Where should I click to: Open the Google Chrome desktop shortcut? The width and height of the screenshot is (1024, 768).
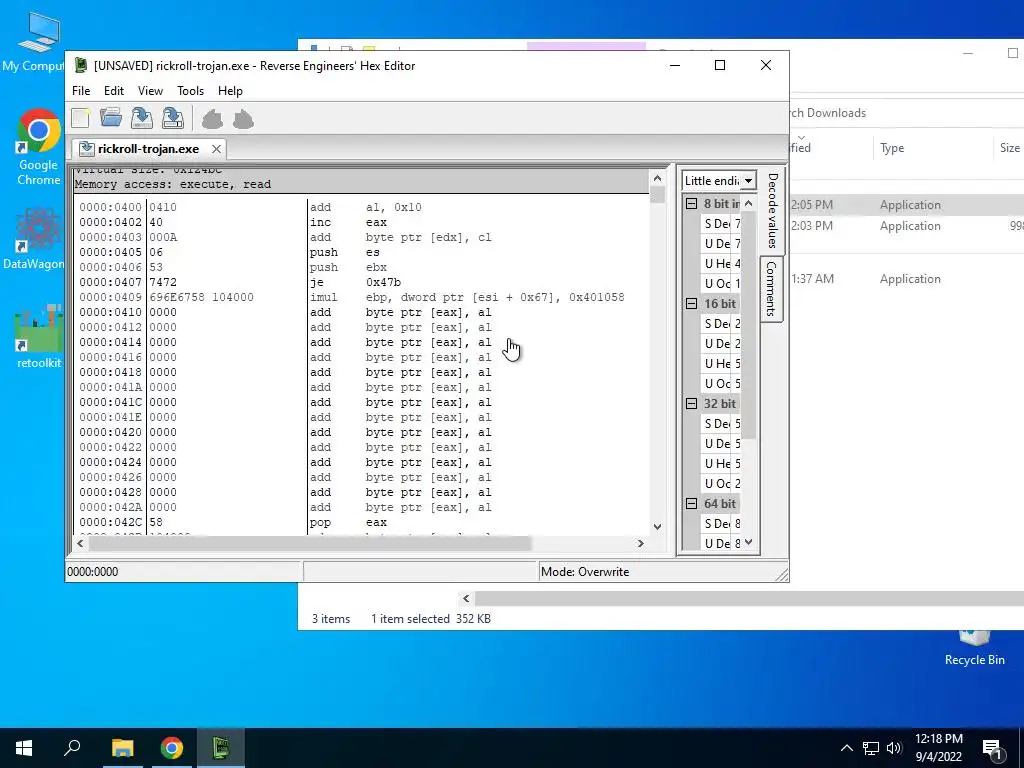click(x=39, y=148)
